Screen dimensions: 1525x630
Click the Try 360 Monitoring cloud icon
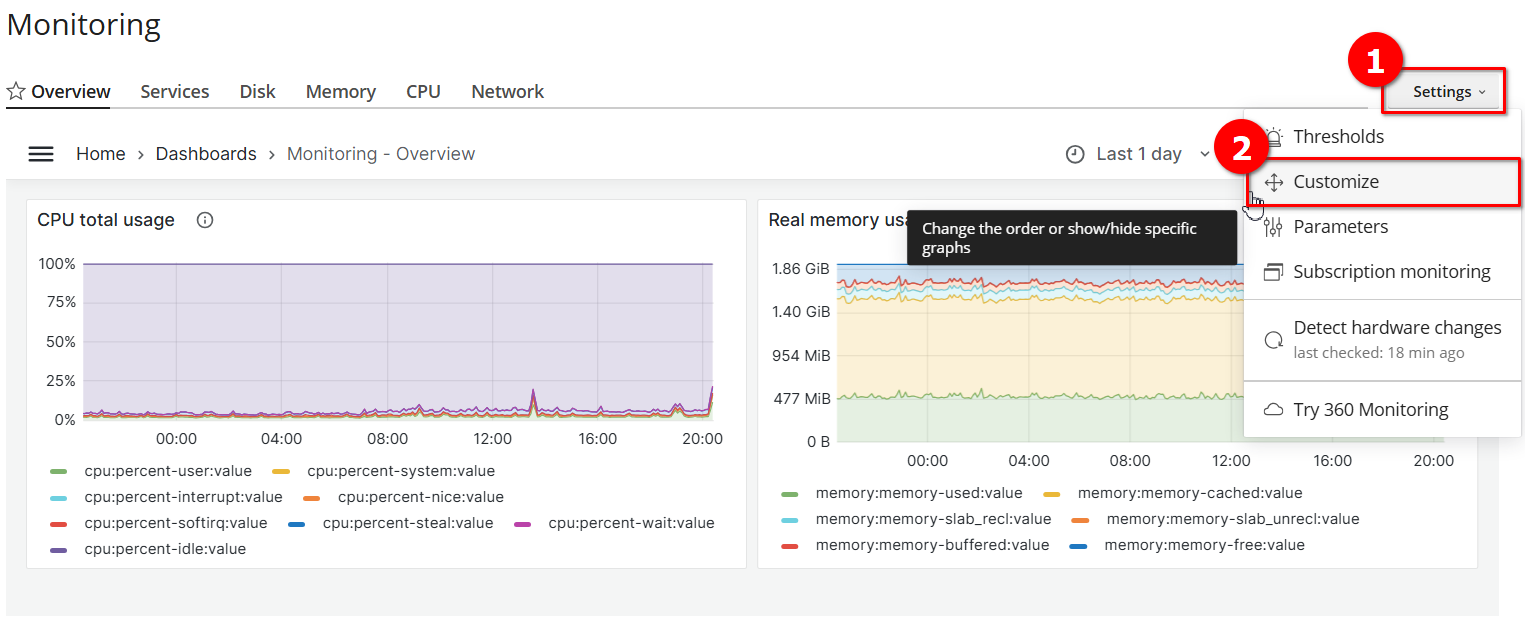tap(1273, 410)
